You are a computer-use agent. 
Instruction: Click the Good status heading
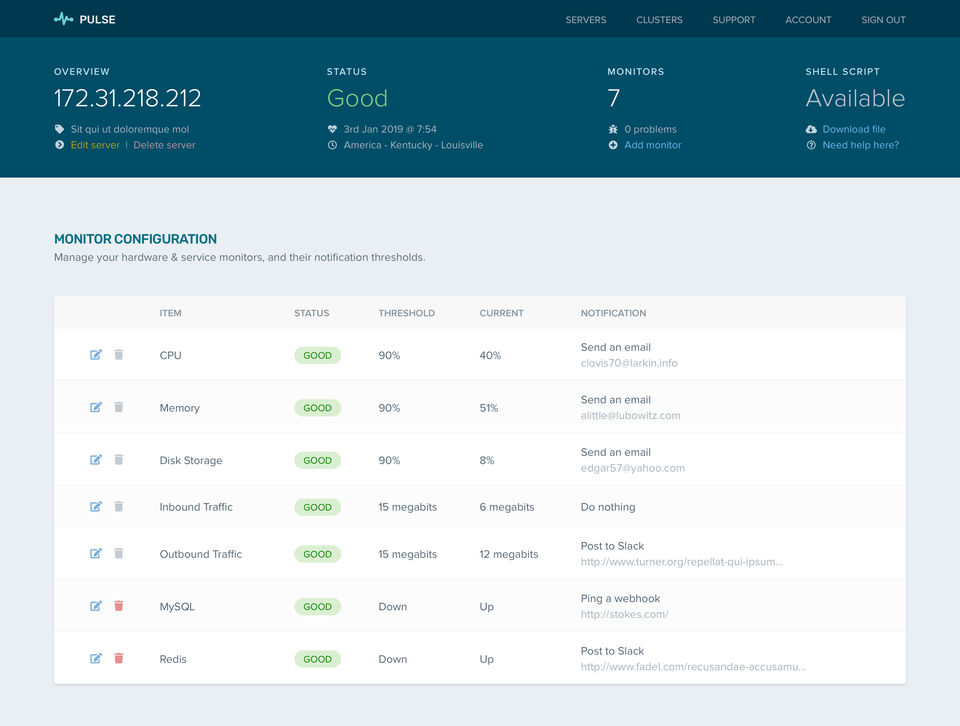coord(358,98)
